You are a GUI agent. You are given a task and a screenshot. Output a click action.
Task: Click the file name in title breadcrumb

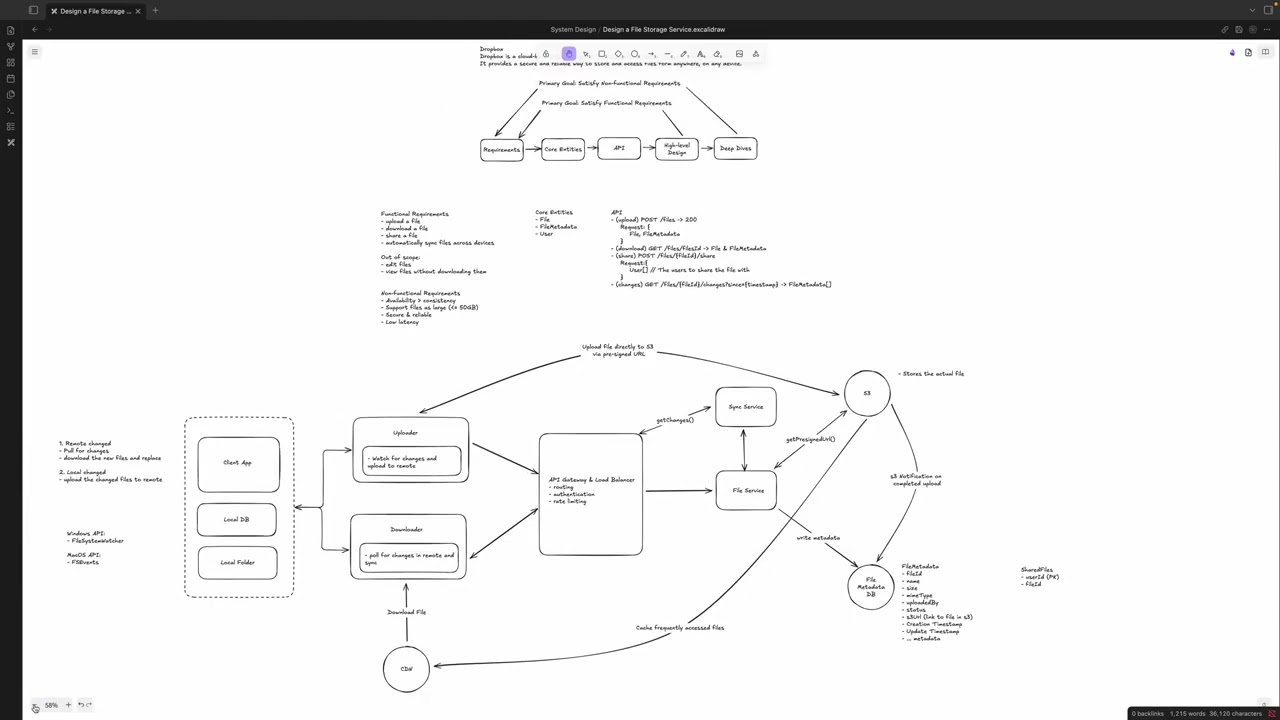pyautogui.click(x=664, y=30)
